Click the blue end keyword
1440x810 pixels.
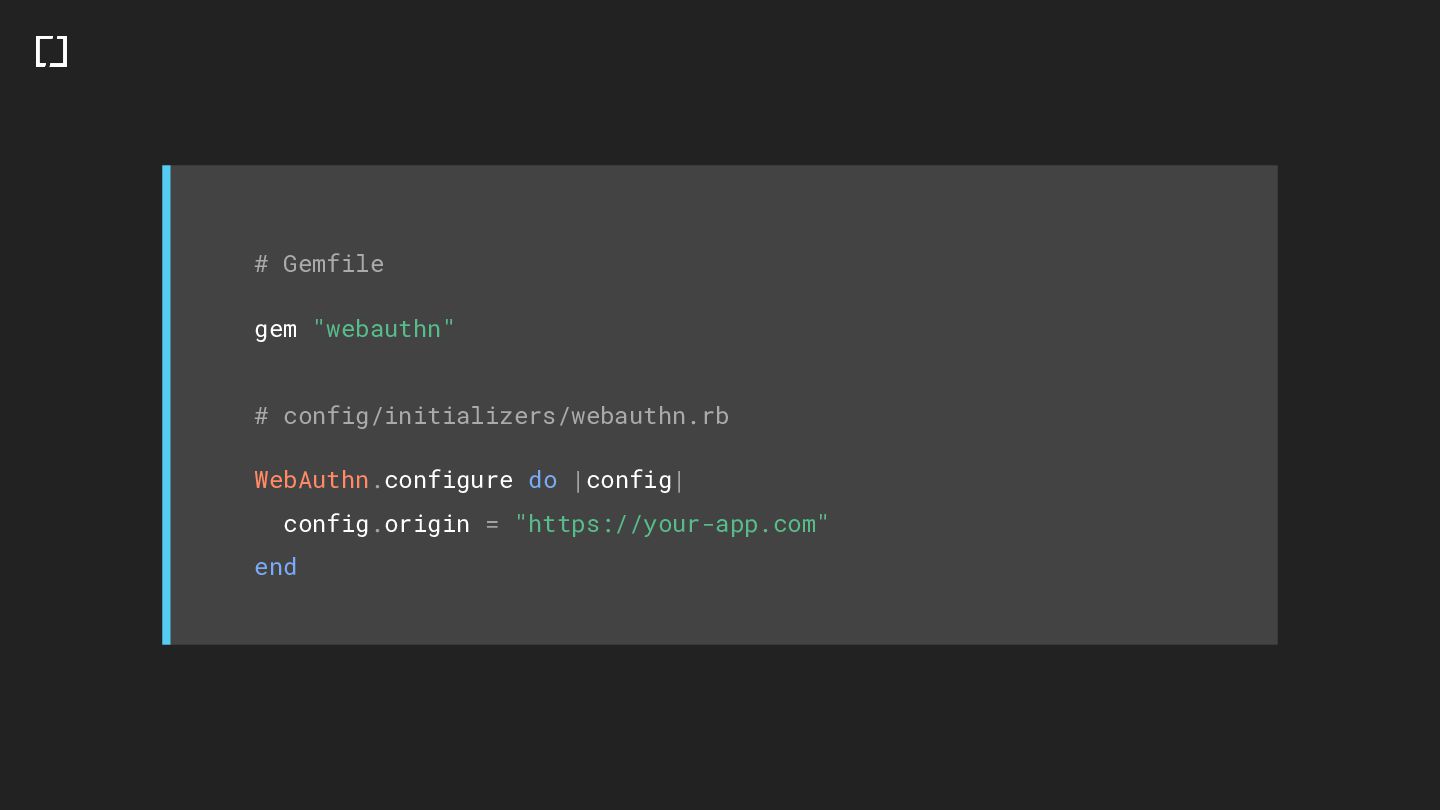pos(275,567)
